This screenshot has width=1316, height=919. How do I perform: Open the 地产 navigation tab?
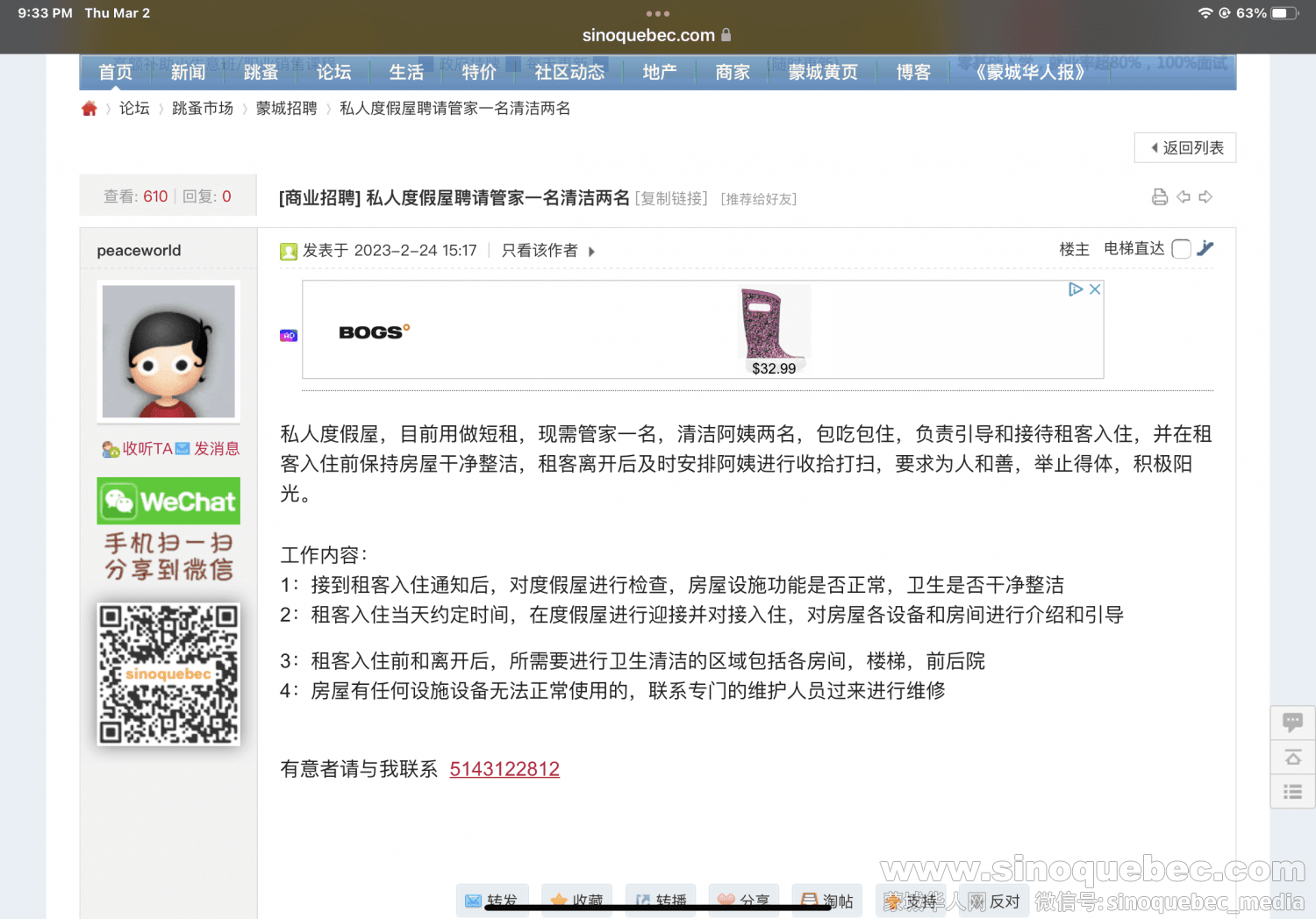click(659, 73)
